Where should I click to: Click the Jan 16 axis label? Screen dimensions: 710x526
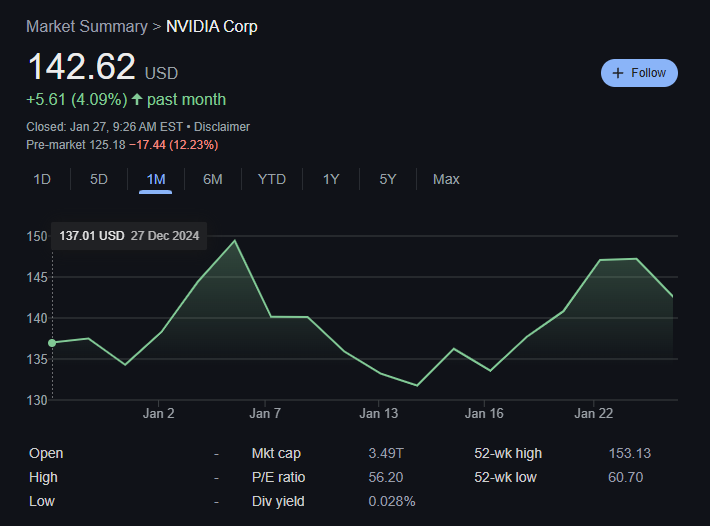pos(484,413)
